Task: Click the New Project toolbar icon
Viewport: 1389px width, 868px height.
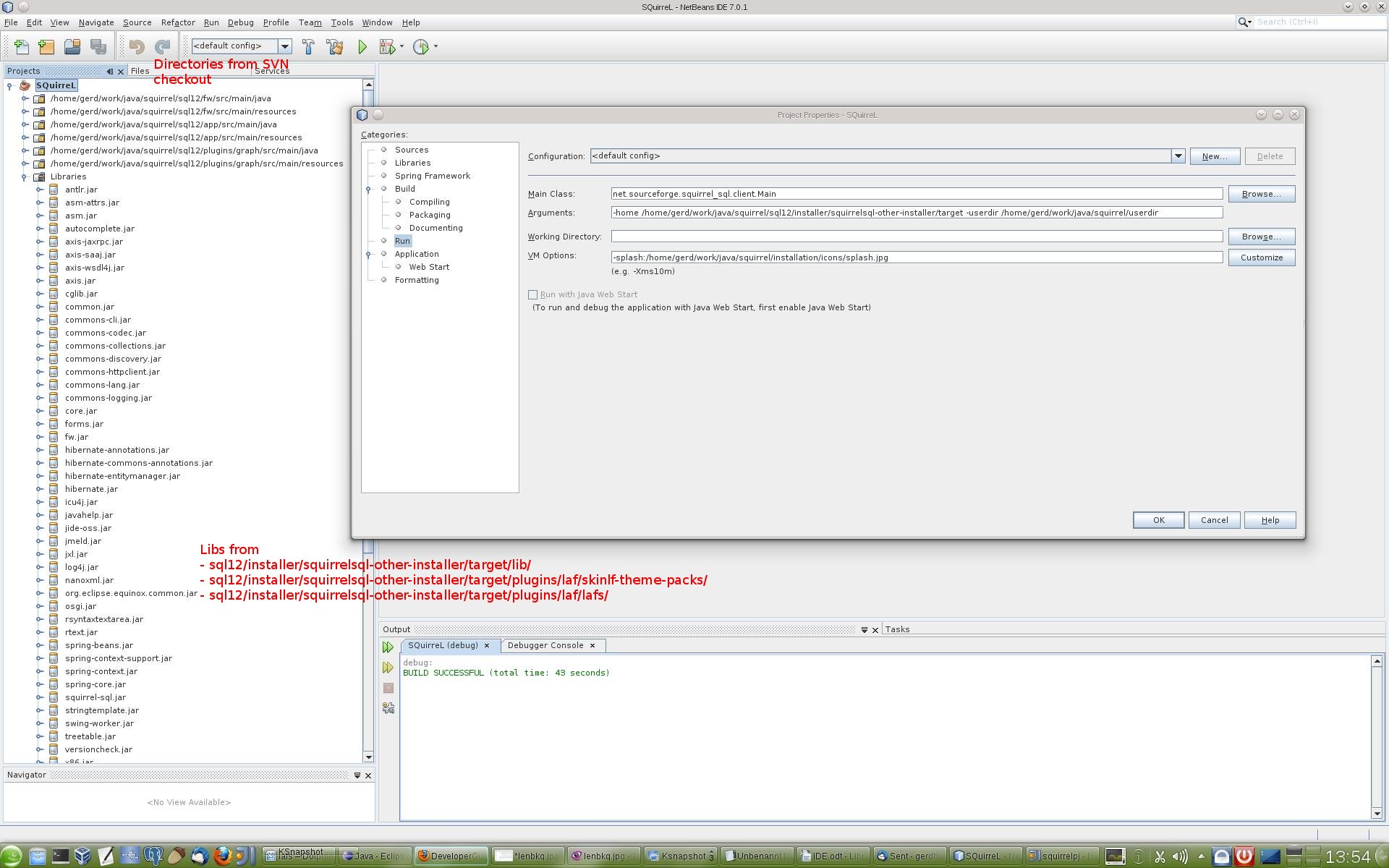Action: (46, 46)
